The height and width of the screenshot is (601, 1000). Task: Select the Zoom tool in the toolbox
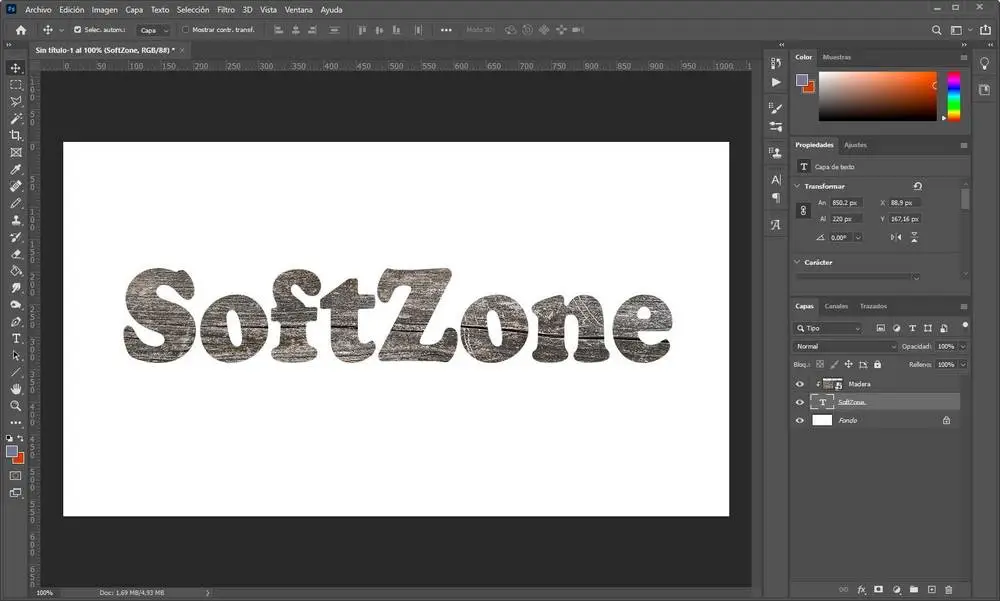[x=16, y=406]
